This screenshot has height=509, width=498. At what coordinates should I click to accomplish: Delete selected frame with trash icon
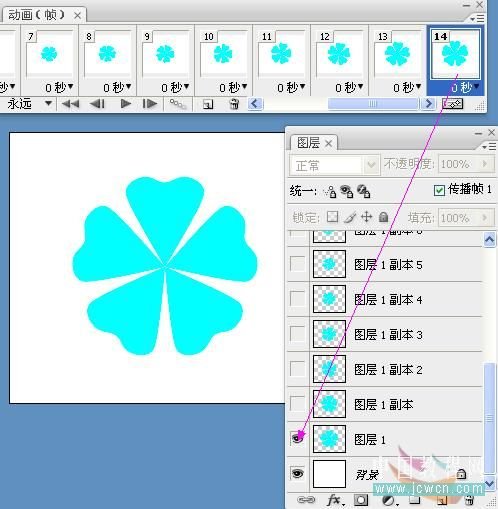pyautogui.click(x=234, y=104)
